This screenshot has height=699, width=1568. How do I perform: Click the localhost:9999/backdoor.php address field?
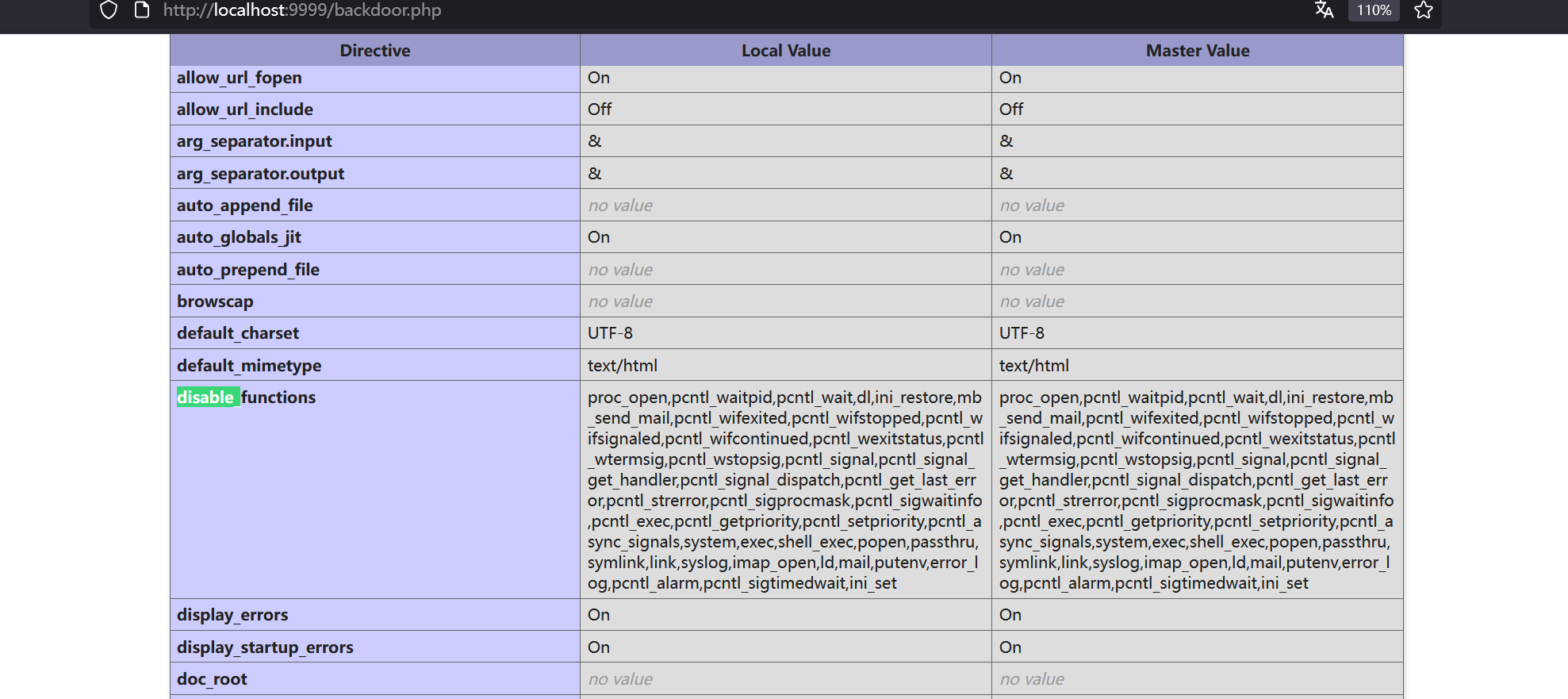point(301,10)
